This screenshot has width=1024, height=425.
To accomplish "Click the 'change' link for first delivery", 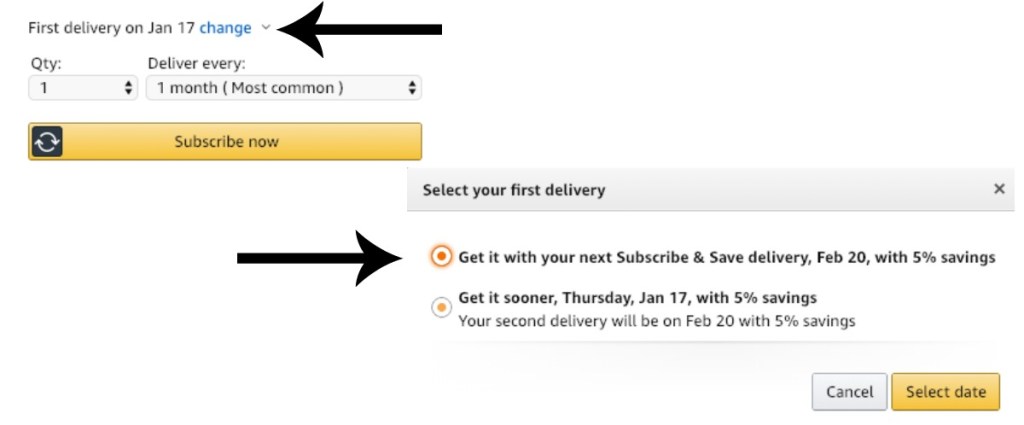I will pyautogui.click(x=225, y=28).
